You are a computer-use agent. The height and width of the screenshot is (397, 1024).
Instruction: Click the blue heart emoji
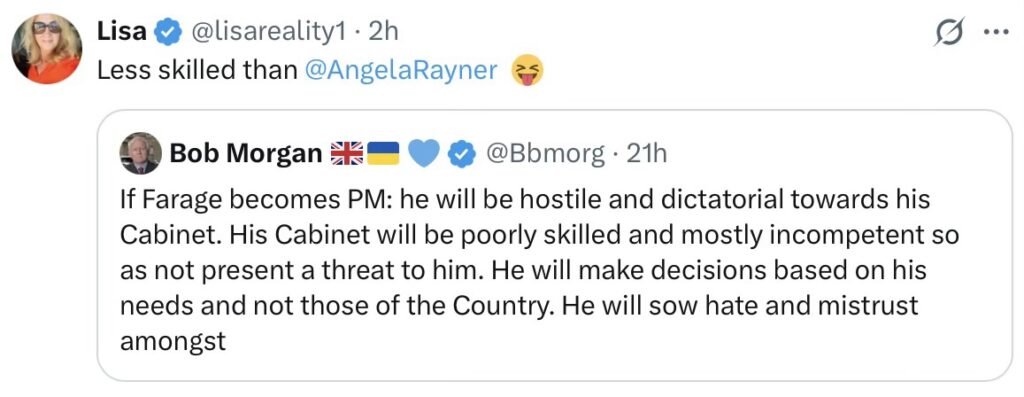(423, 154)
